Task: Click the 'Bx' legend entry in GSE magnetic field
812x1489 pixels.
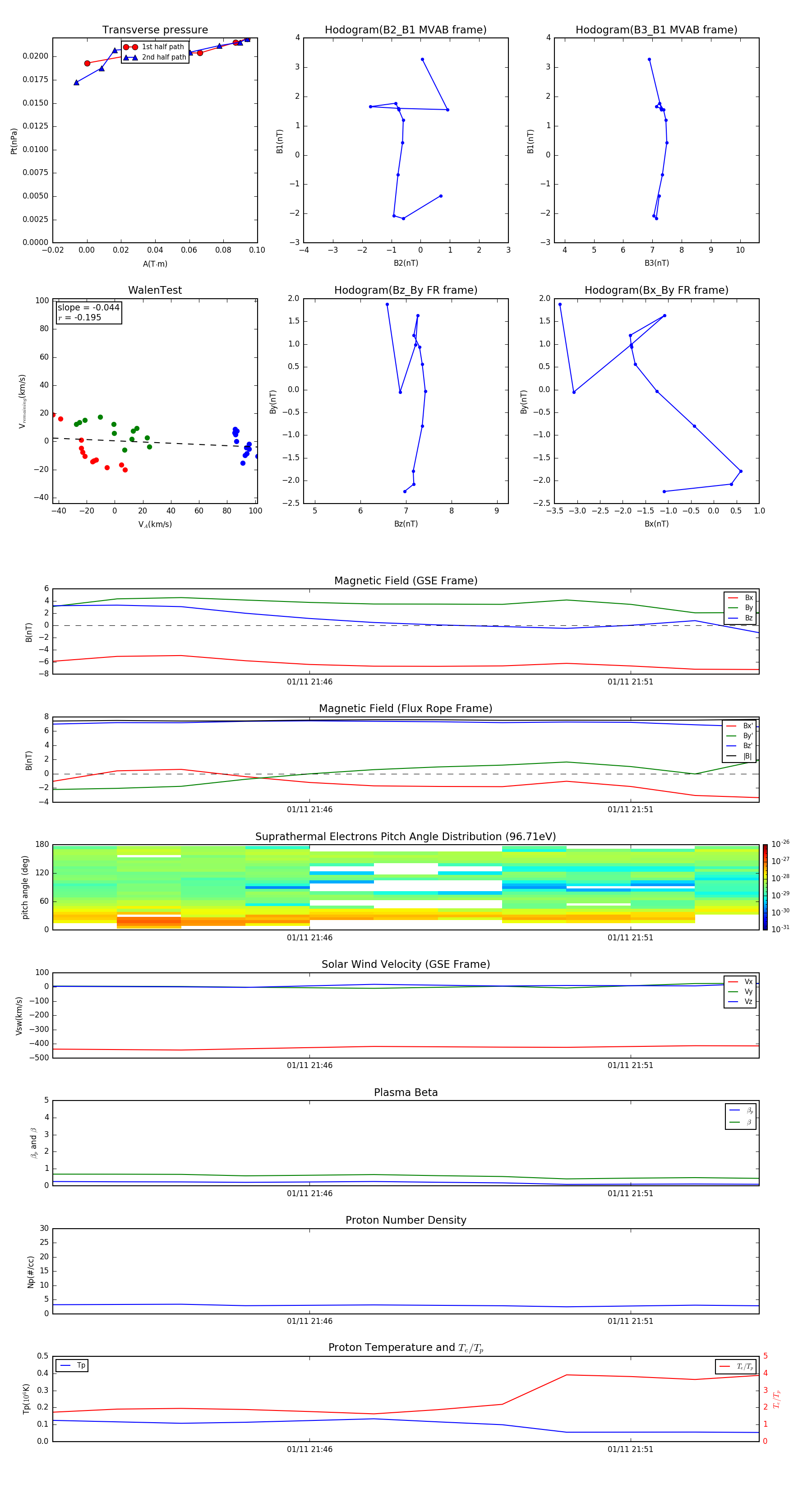Action: tap(740, 598)
